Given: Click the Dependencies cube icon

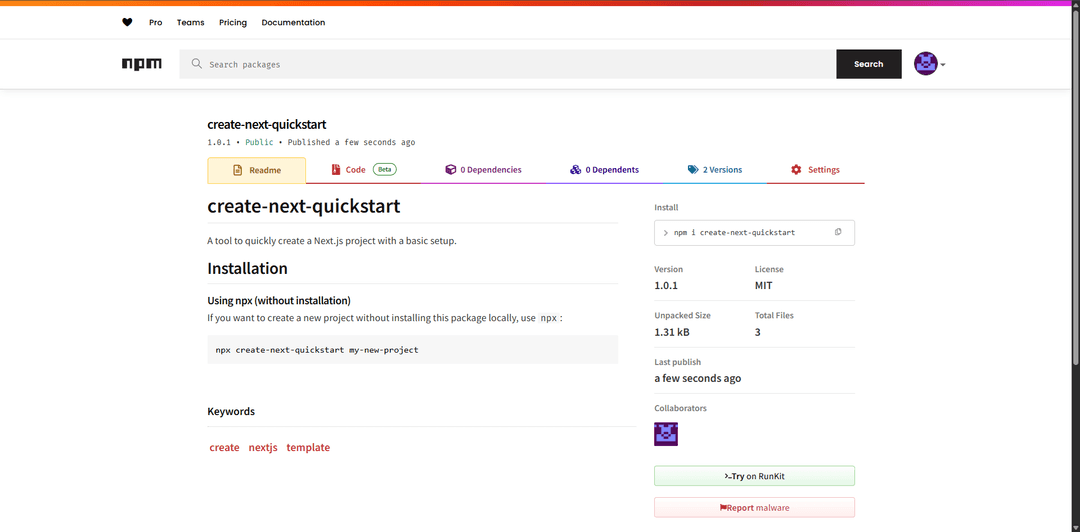Looking at the screenshot, I should [x=450, y=170].
